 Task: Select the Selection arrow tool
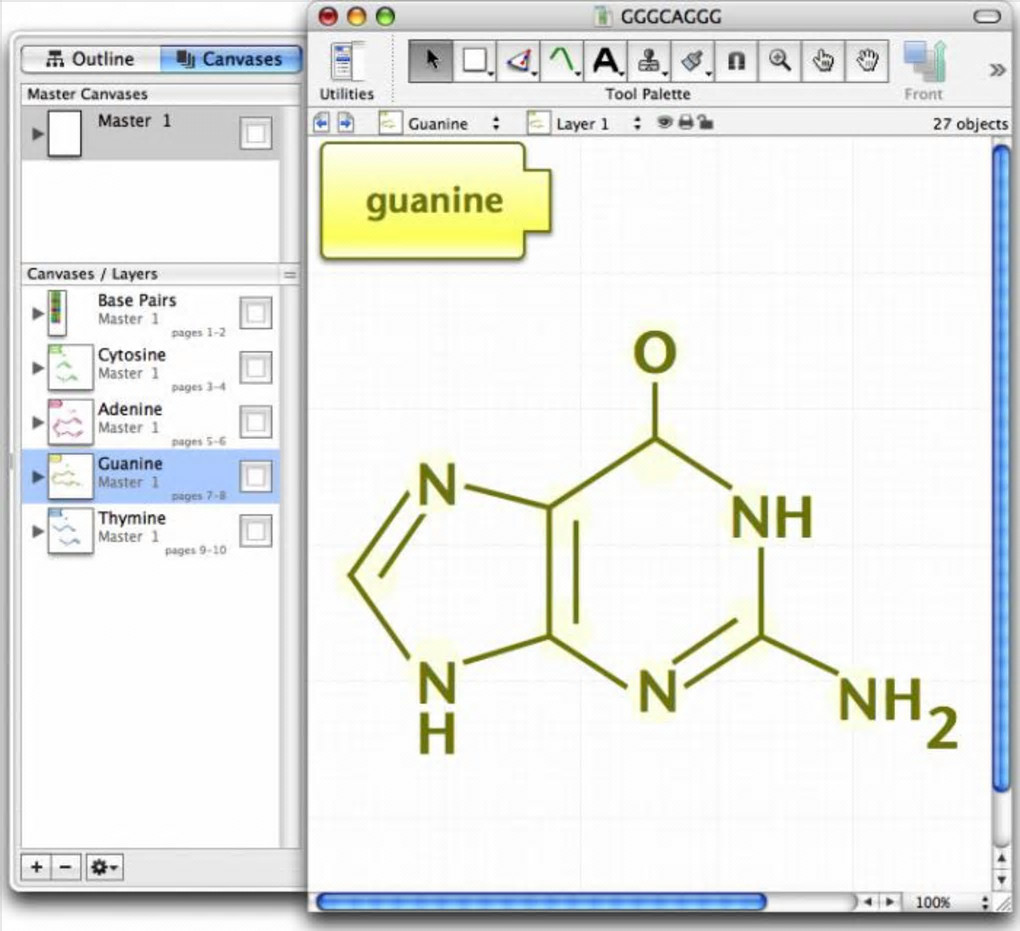[431, 61]
